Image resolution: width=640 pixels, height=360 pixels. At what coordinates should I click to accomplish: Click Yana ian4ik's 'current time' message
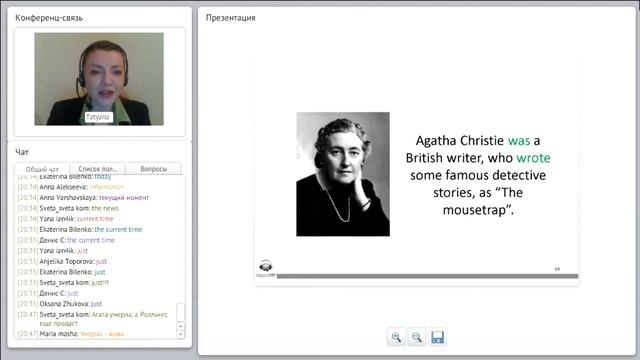click(65, 219)
